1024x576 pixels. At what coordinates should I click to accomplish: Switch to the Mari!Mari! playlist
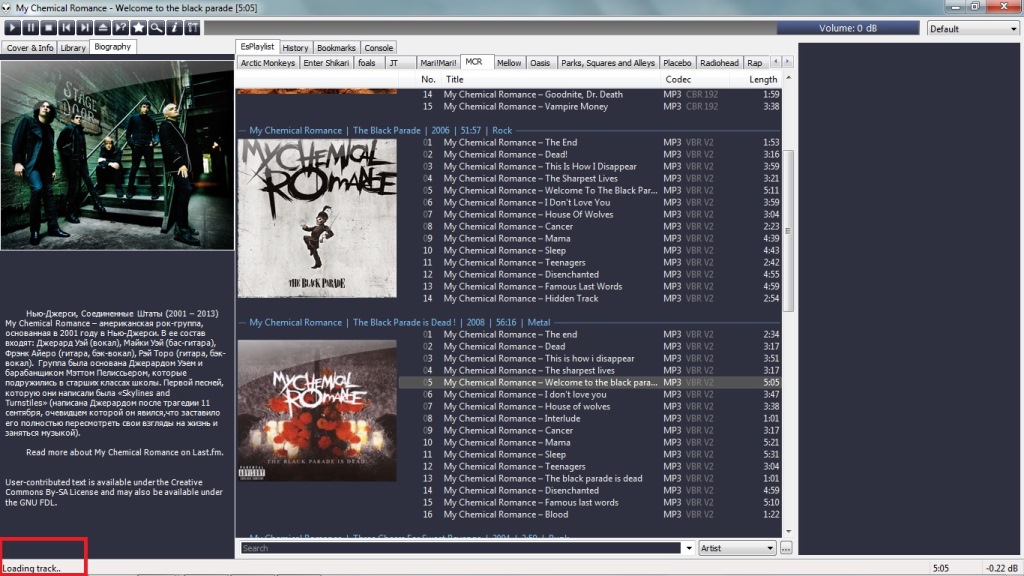438,63
